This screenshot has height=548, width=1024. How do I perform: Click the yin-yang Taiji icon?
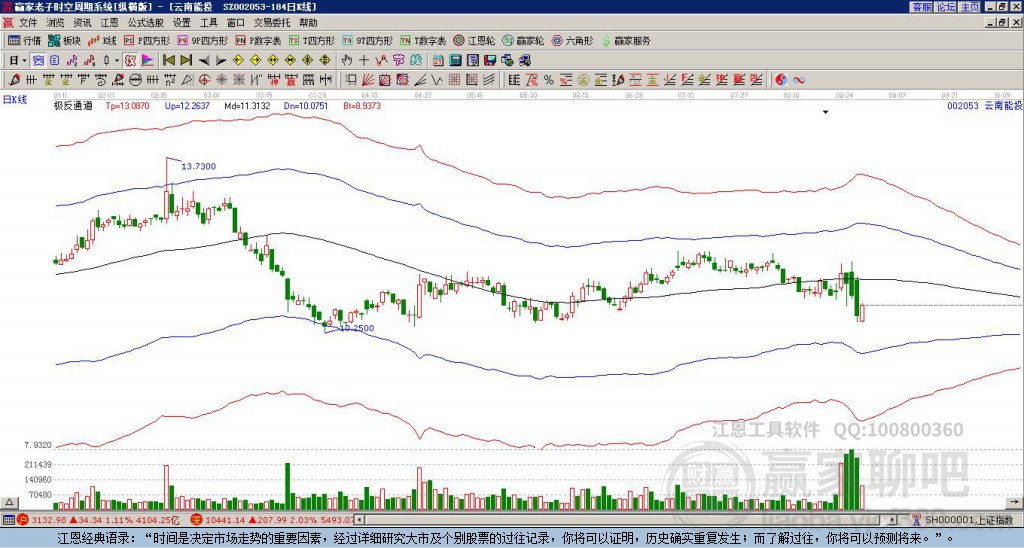781,80
